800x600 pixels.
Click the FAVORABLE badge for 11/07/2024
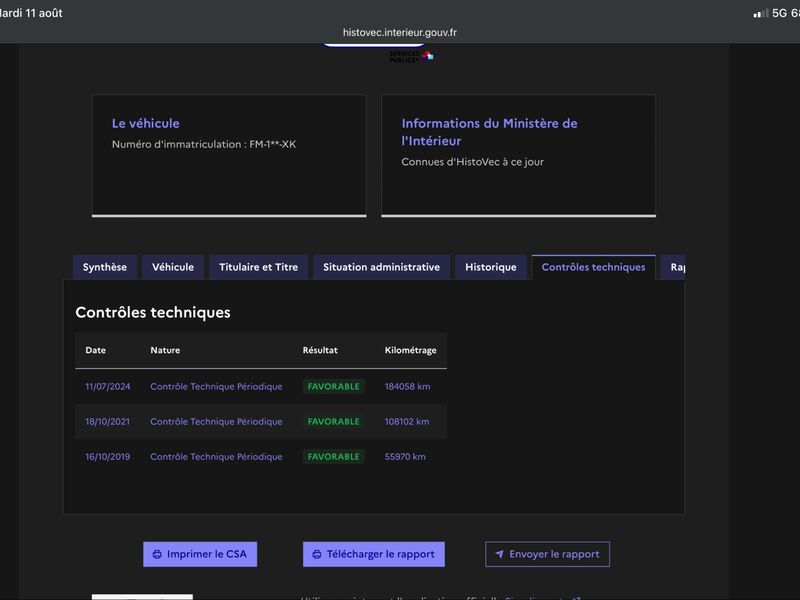pos(334,387)
